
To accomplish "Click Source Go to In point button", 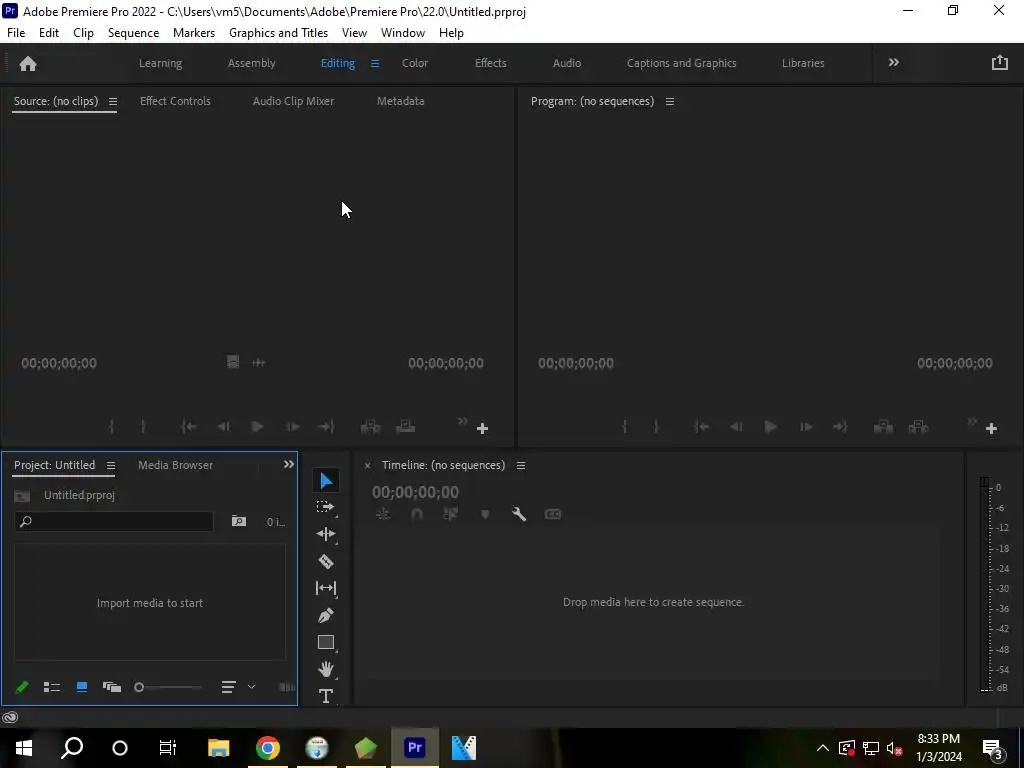I will [x=189, y=427].
